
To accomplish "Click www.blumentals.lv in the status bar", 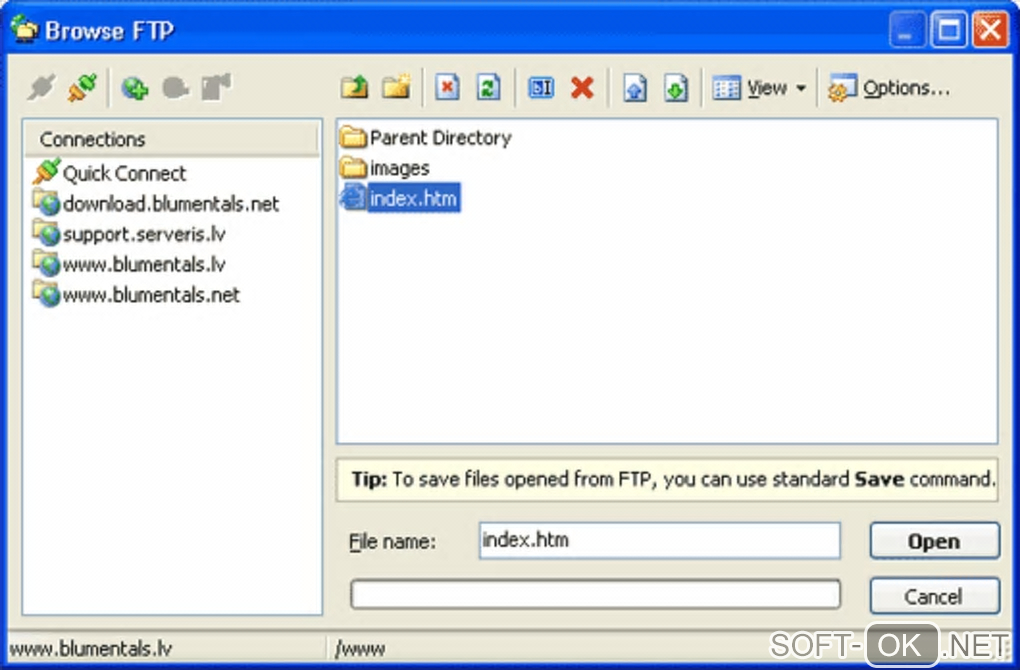I will 90,649.
